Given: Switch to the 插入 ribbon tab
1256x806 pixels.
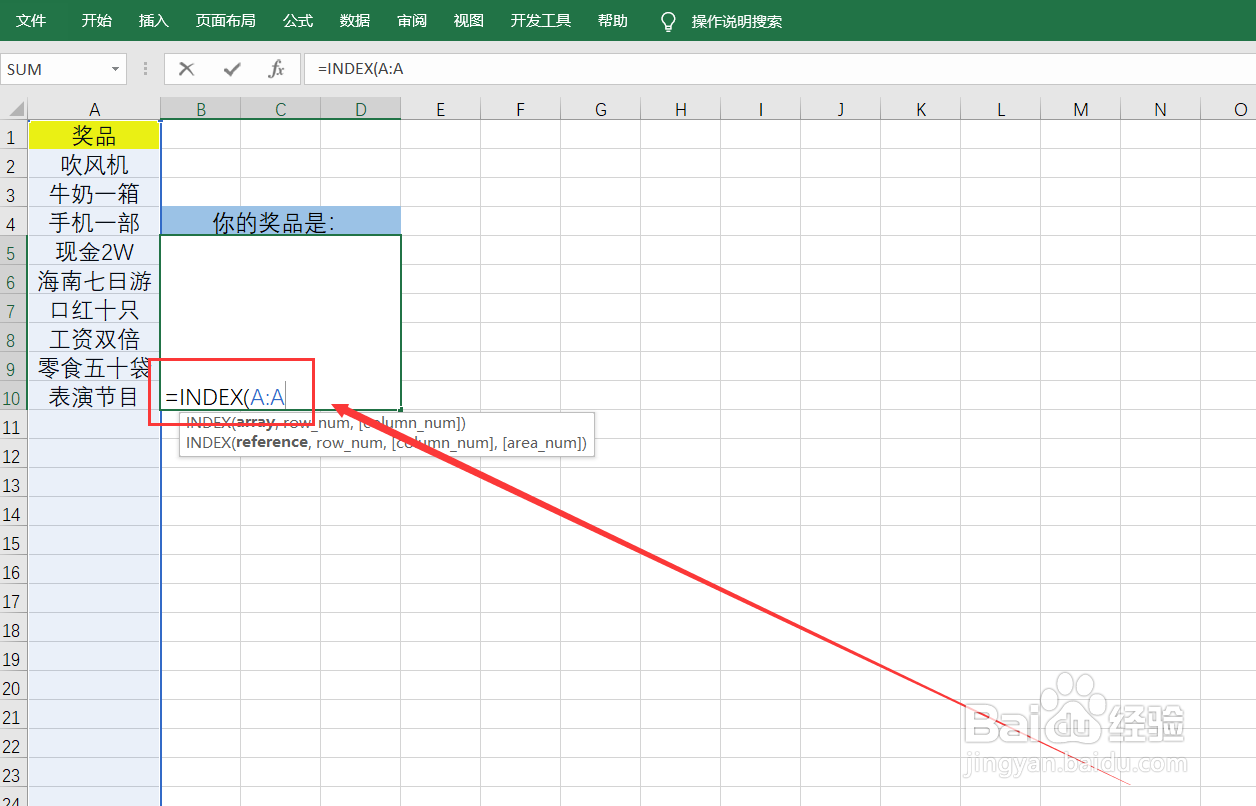Looking at the screenshot, I should click(x=154, y=21).
